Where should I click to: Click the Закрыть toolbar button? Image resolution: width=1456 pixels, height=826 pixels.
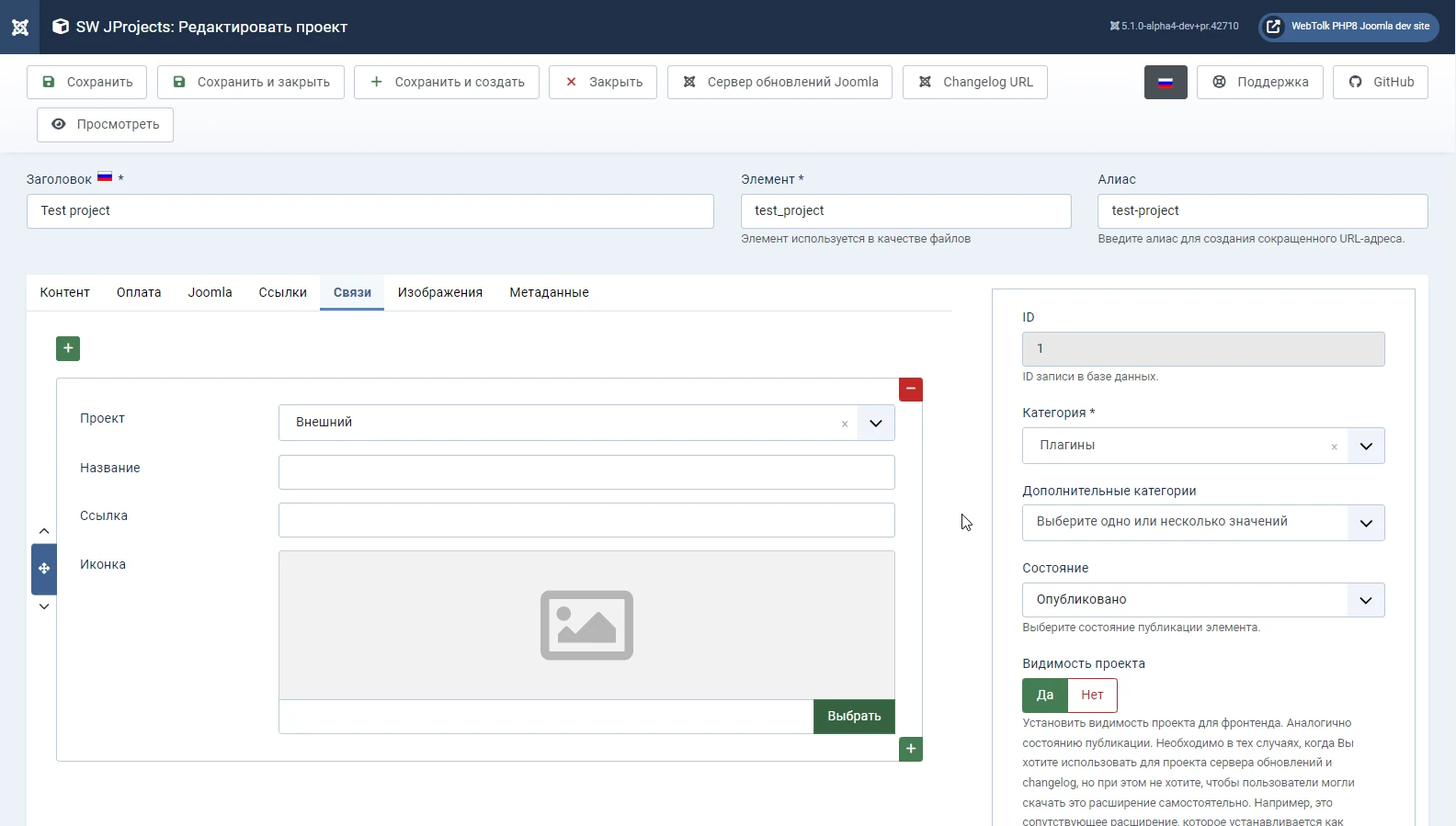coord(603,82)
